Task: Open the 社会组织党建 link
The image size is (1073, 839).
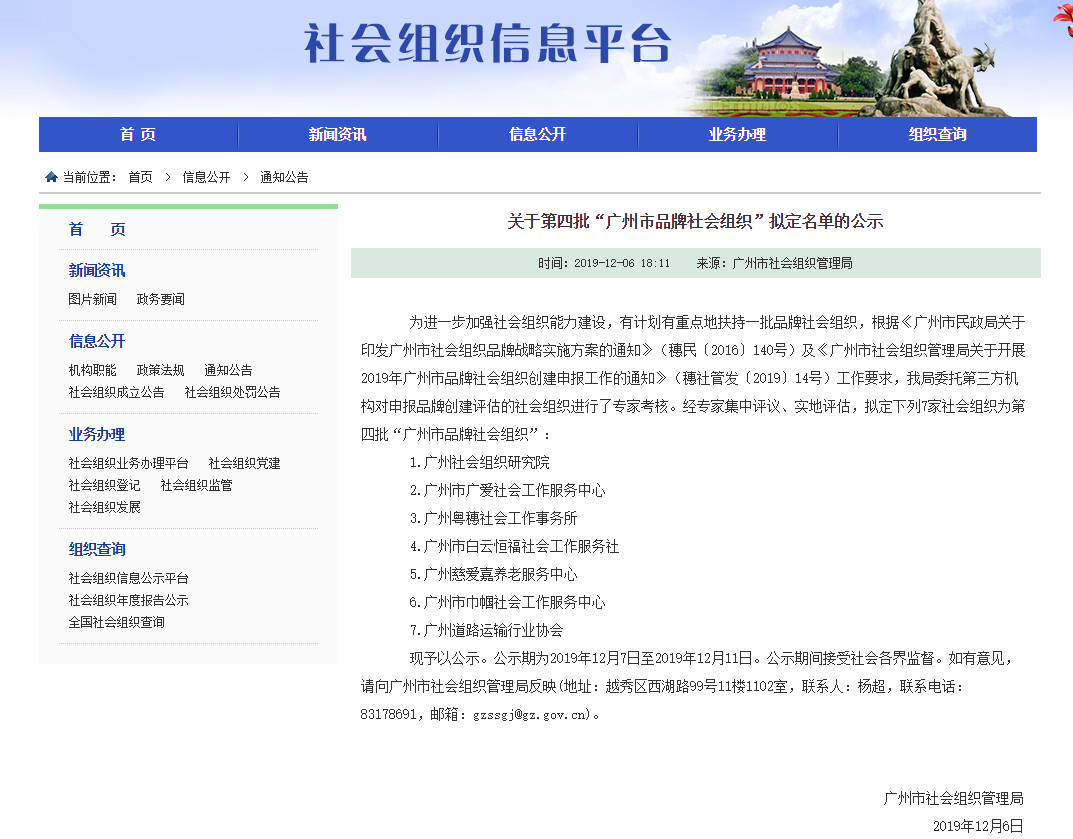Action: 244,463
